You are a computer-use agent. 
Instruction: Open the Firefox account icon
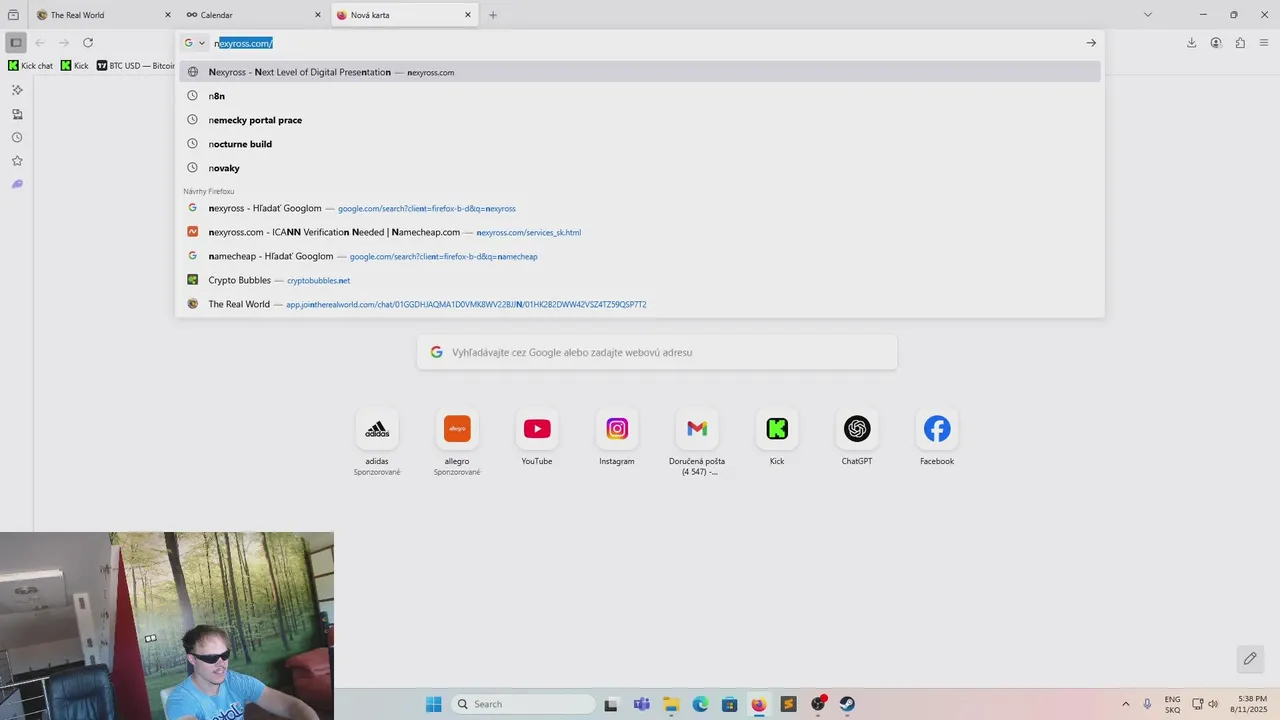[1216, 43]
